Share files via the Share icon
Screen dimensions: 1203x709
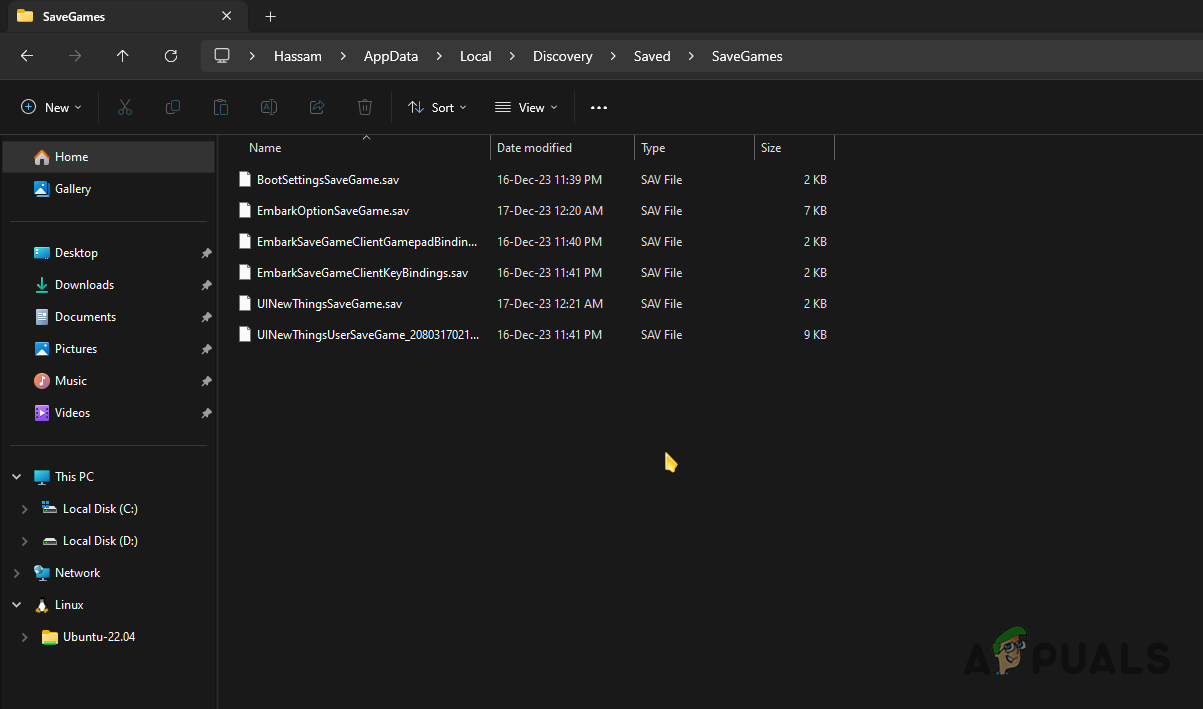316,107
